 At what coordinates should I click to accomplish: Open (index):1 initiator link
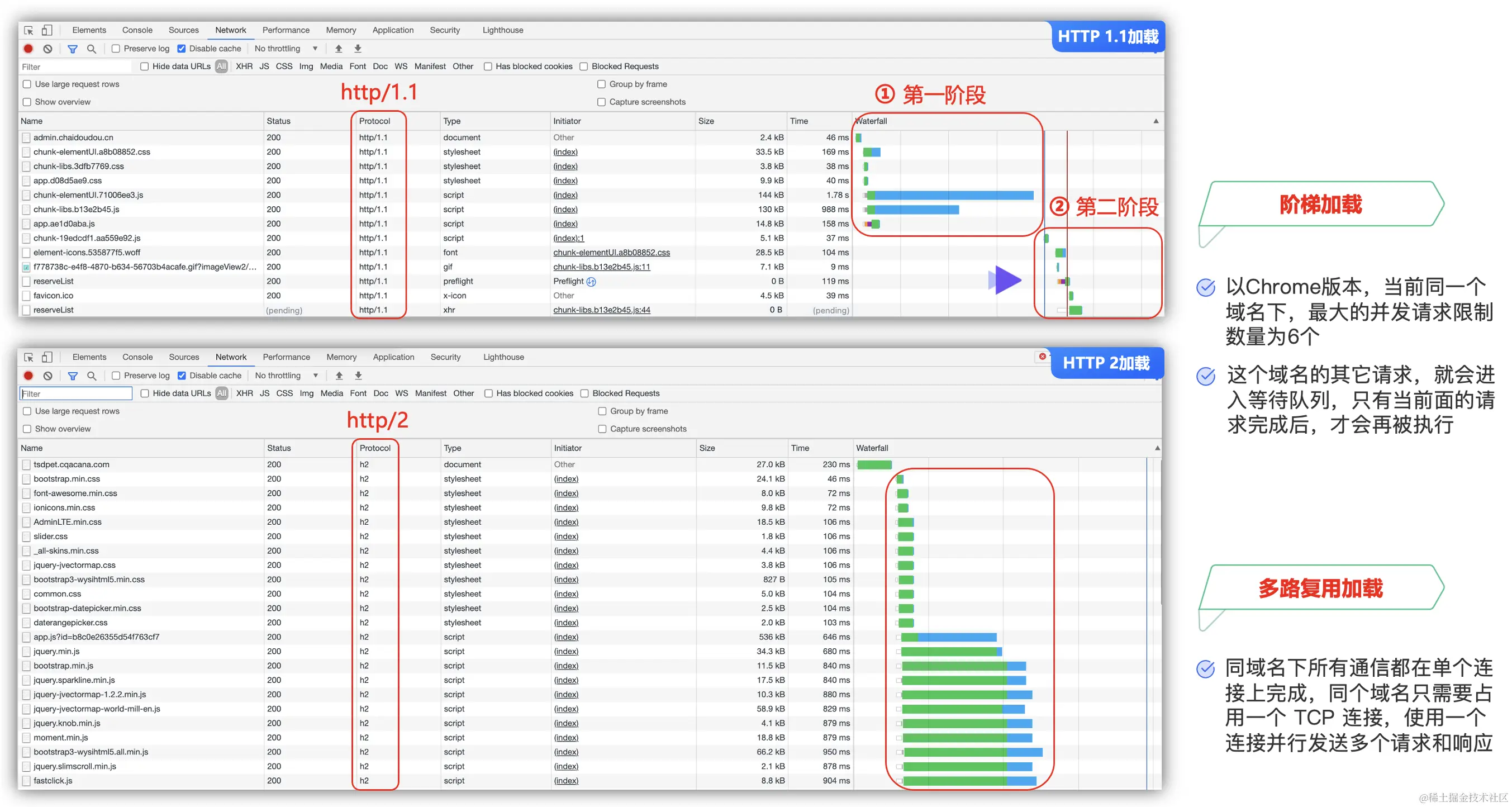click(x=569, y=238)
